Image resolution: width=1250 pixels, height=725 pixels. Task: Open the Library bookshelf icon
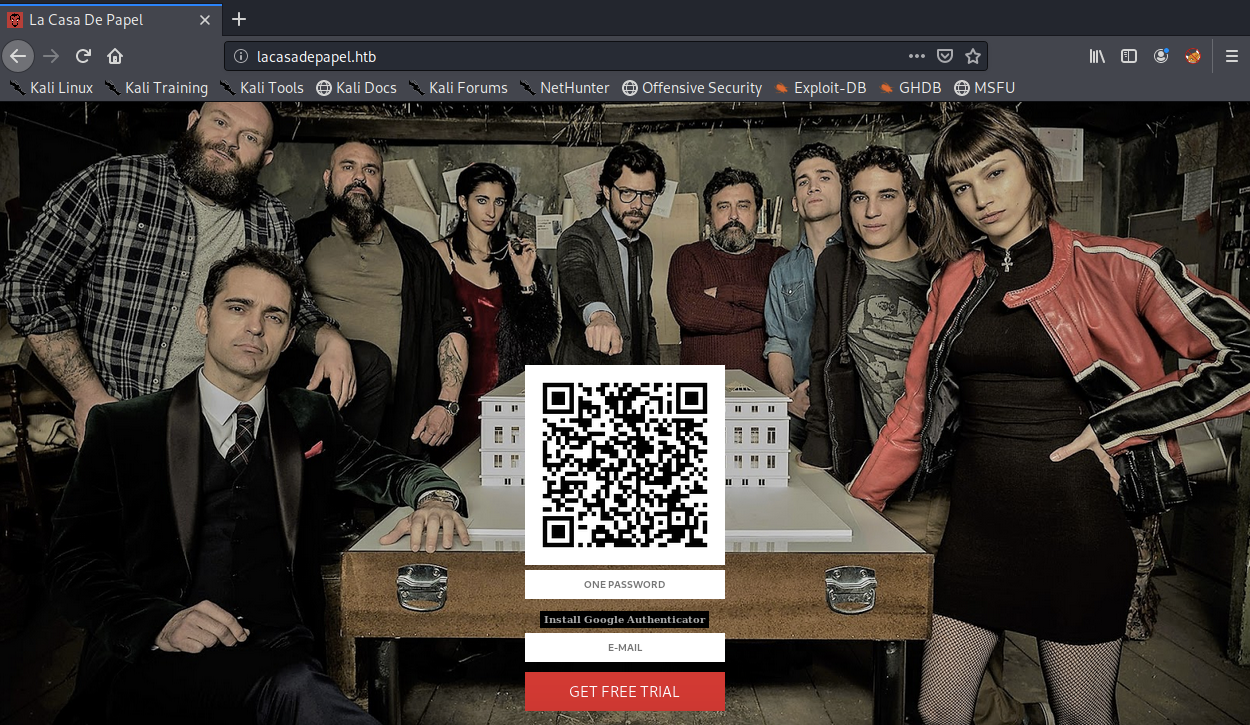pyautogui.click(x=1097, y=56)
